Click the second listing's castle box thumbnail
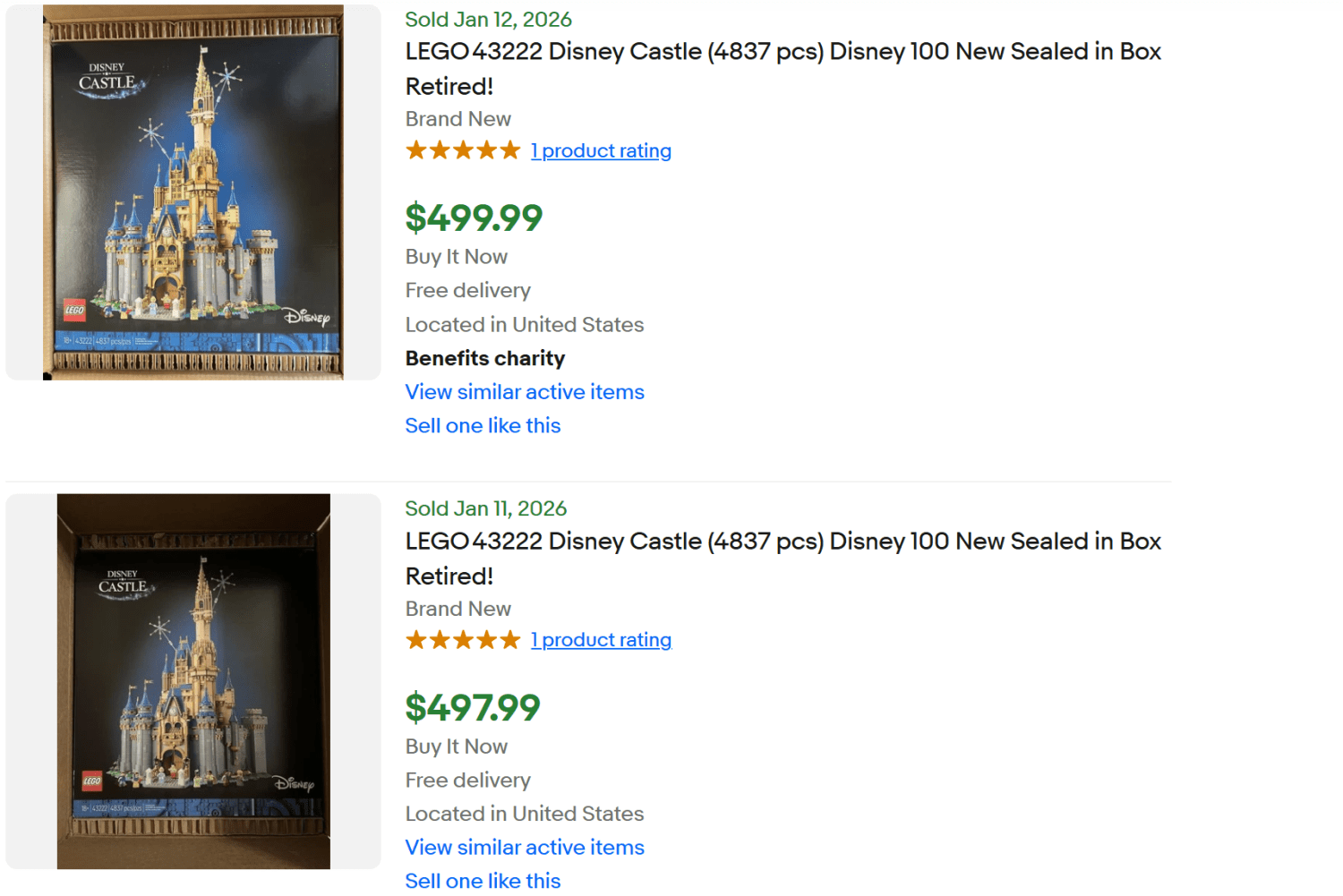Screen dimensions: 1343x896 click(x=192, y=680)
